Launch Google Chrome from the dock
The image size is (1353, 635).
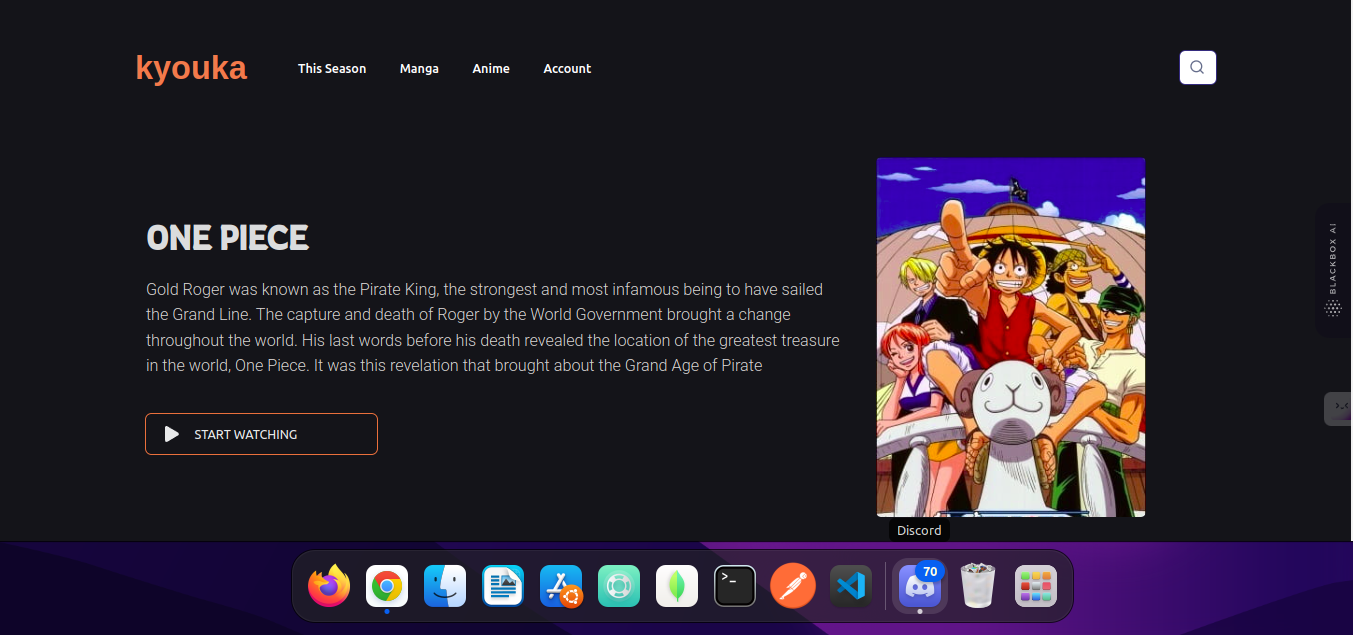387,586
